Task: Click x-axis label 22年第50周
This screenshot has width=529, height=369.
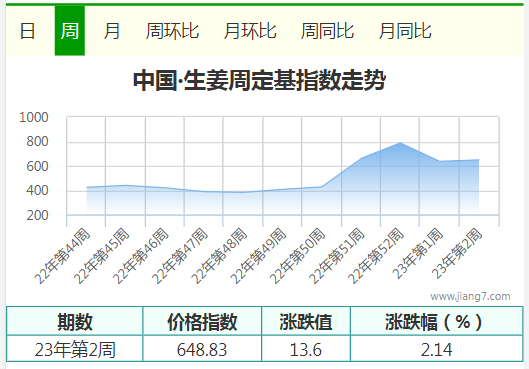Action: coord(298,256)
